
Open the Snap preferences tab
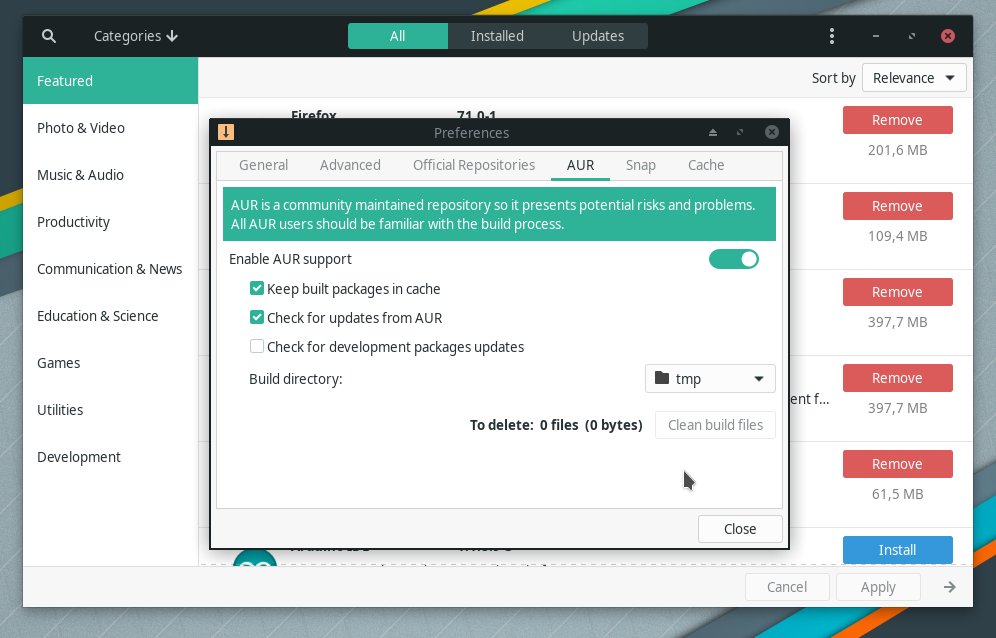click(x=641, y=165)
